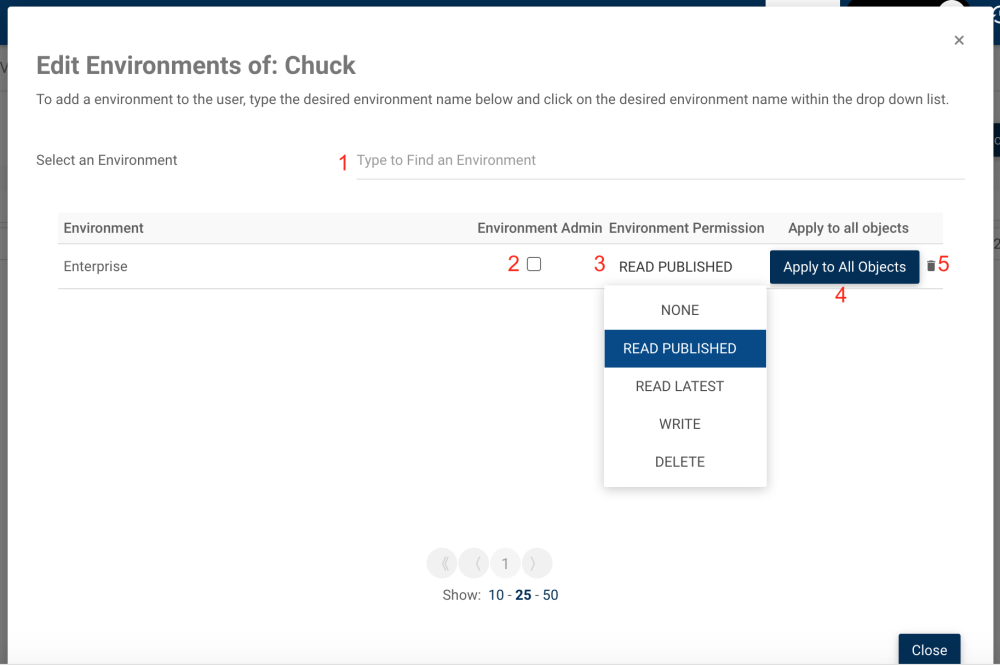The width and height of the screenshot is (1000, 665).
Task: Select page 1 in pagination
Action: coord(505,564)
